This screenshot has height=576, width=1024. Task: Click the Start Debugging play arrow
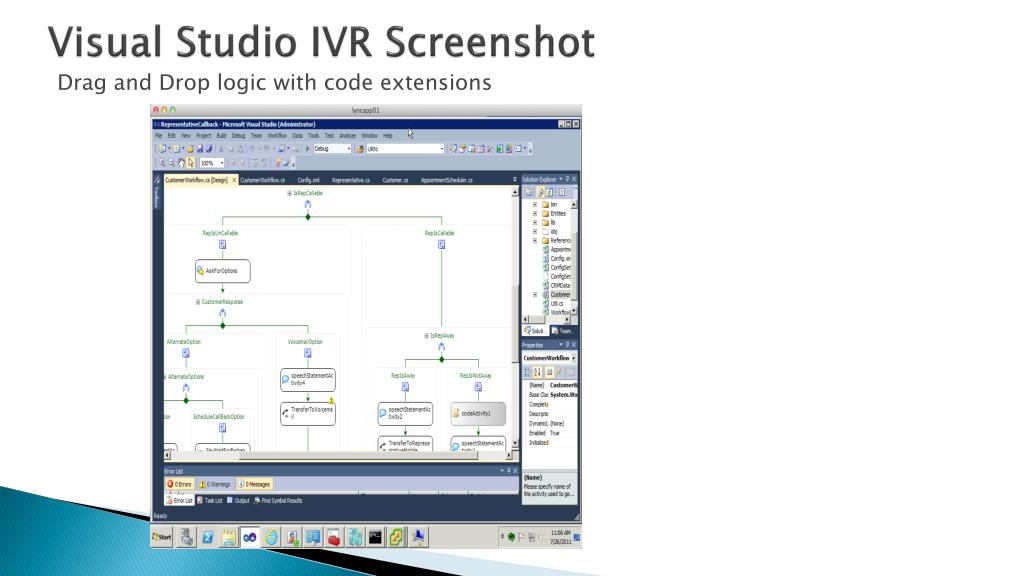[x=308, y=149]
